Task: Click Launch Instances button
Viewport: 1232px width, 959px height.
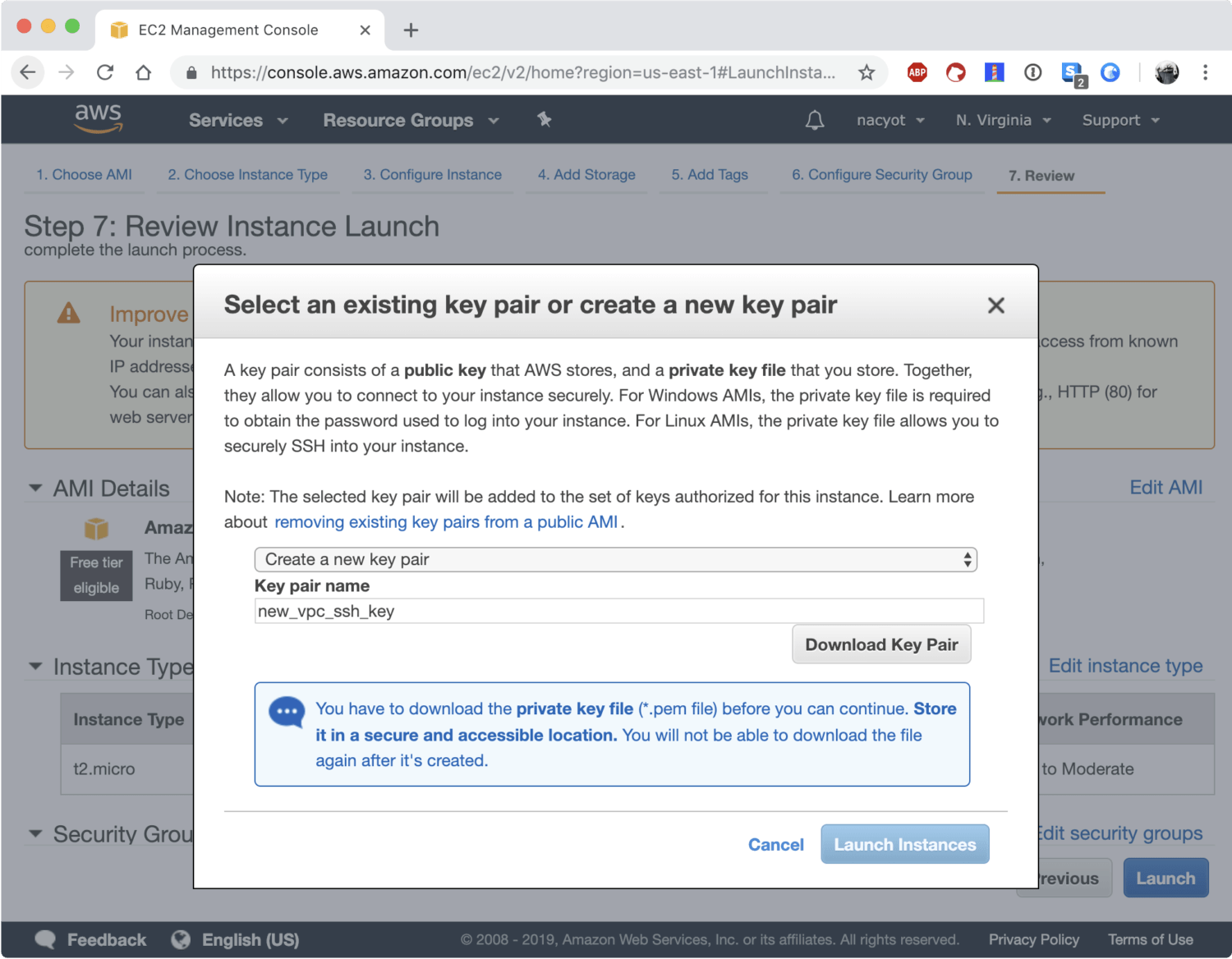Action: pyautogui.click(x=905, y=844)
